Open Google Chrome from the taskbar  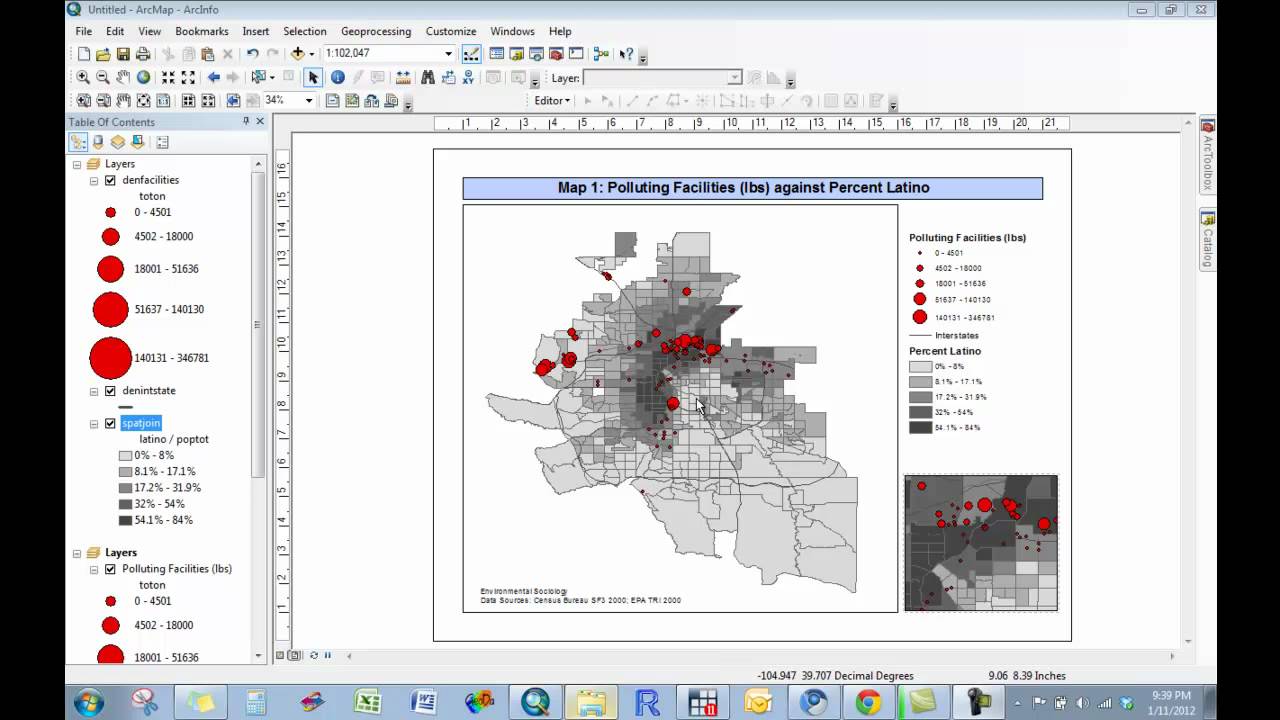[x=867, y=702]
